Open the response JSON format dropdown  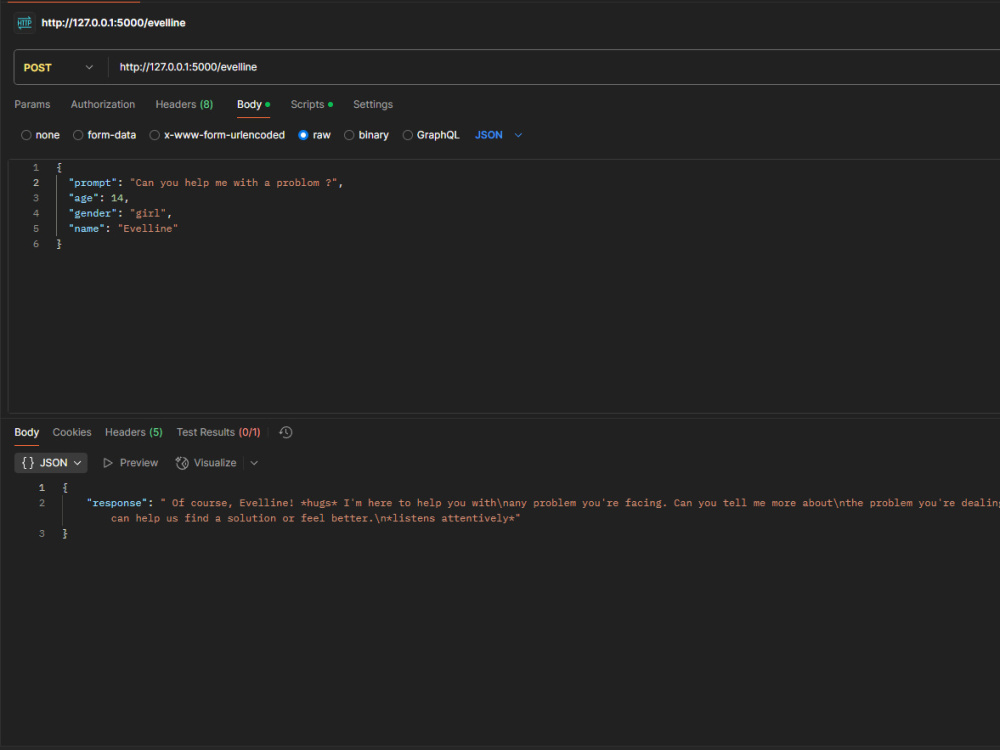click(x=51, y=463)
